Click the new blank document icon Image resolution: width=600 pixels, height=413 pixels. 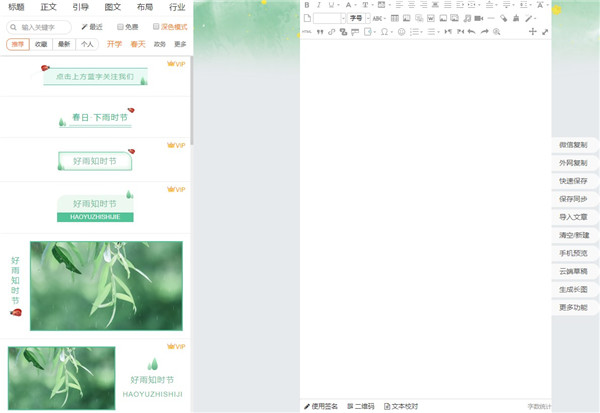point(307,18)
